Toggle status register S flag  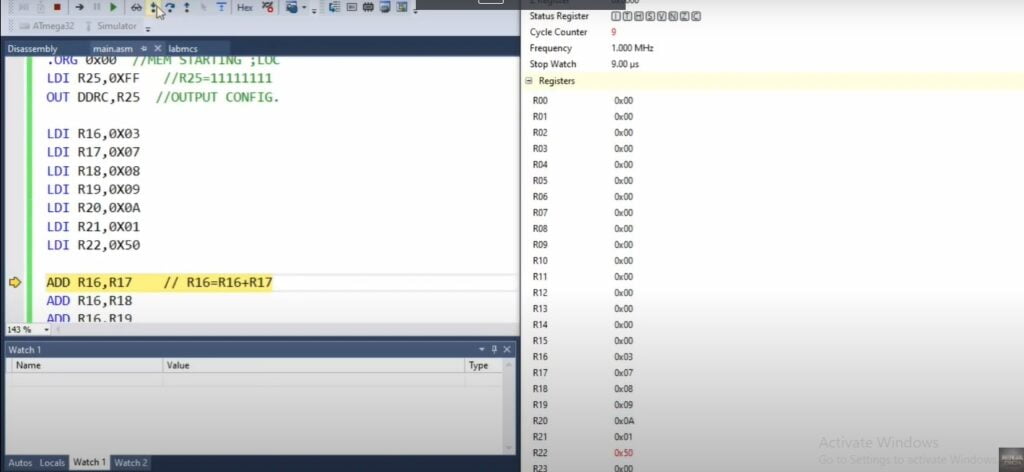click(x=650, y=16)
